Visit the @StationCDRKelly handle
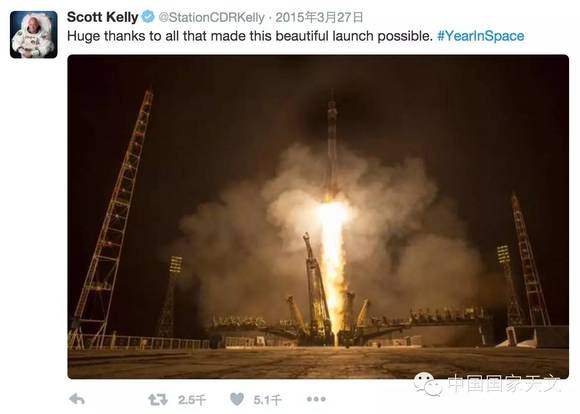This screenshot has height=414, width=580. point(212,17)
